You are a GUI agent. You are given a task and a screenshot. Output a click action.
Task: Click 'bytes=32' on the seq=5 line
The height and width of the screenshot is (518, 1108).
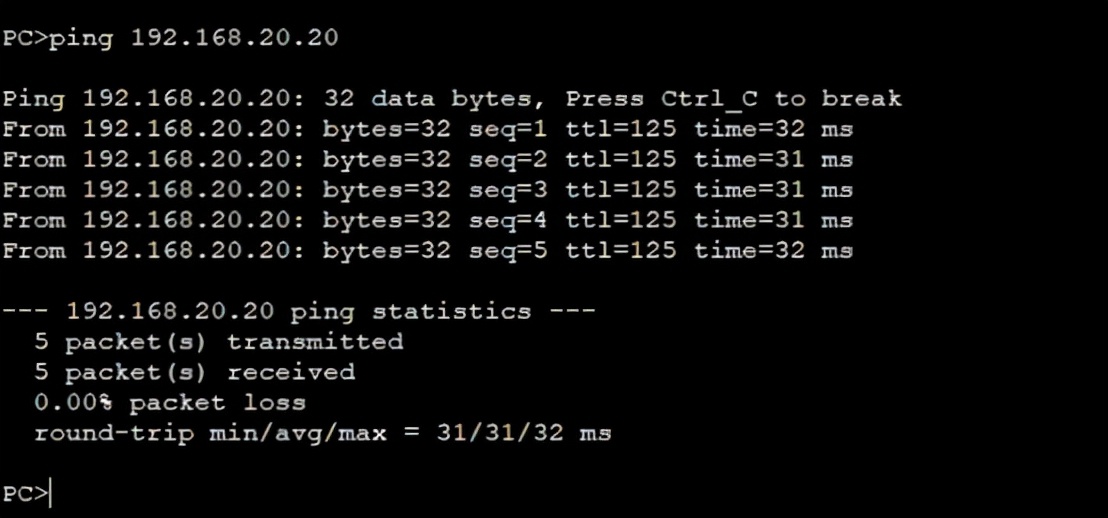coord(387,252)
